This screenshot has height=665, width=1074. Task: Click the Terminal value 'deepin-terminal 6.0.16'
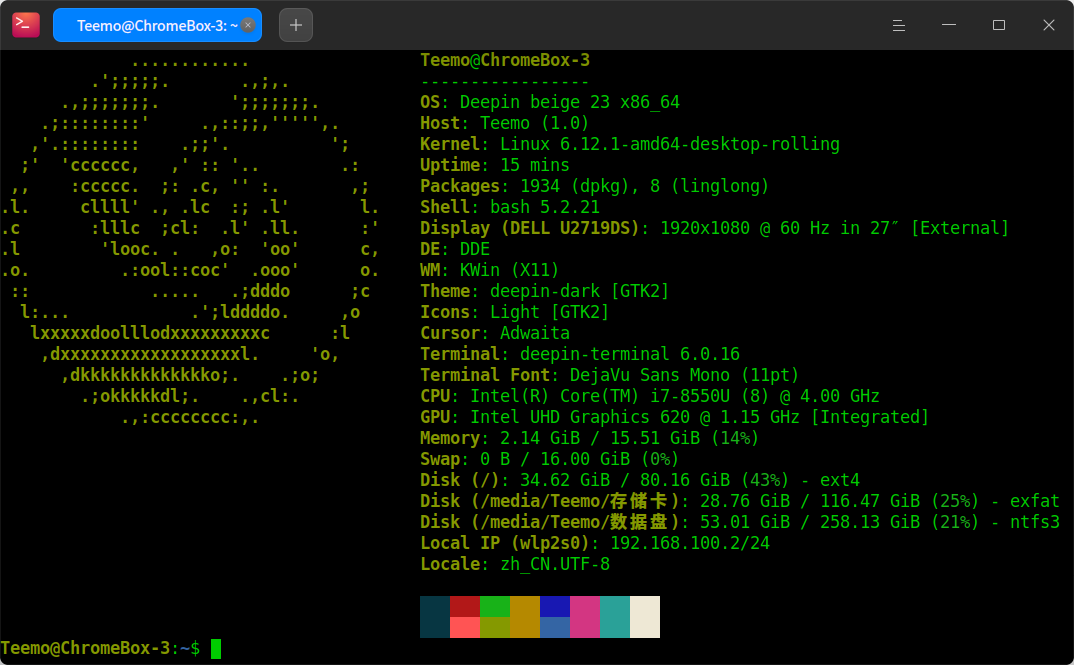point(630,354)
